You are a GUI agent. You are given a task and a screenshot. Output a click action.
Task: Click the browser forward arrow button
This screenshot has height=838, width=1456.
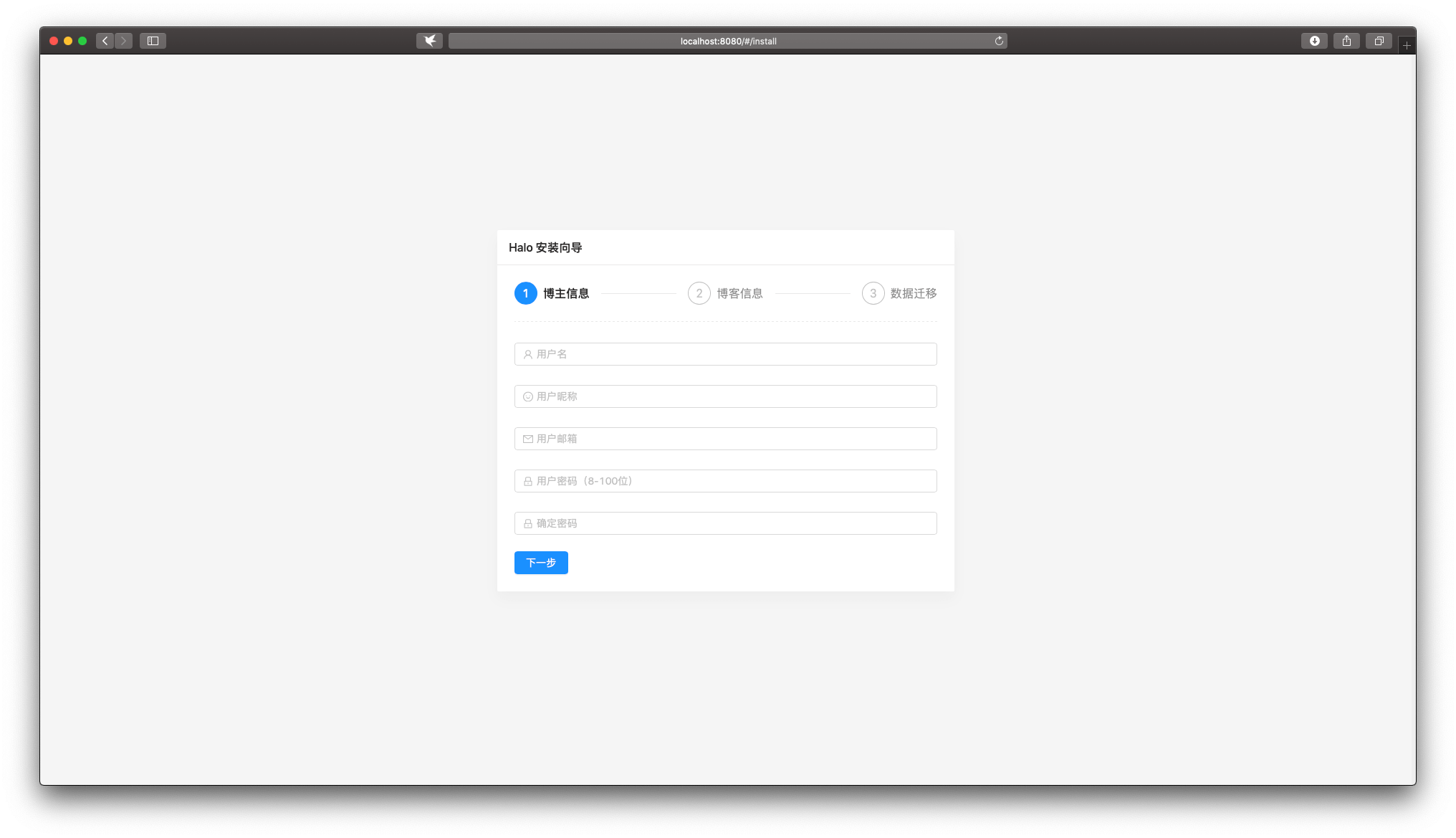click(x=123, y=41)
